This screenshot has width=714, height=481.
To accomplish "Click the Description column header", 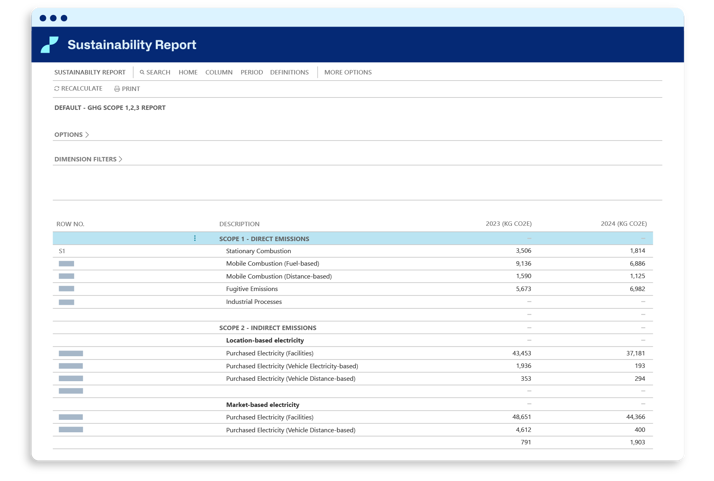I will tap(239, 224).
